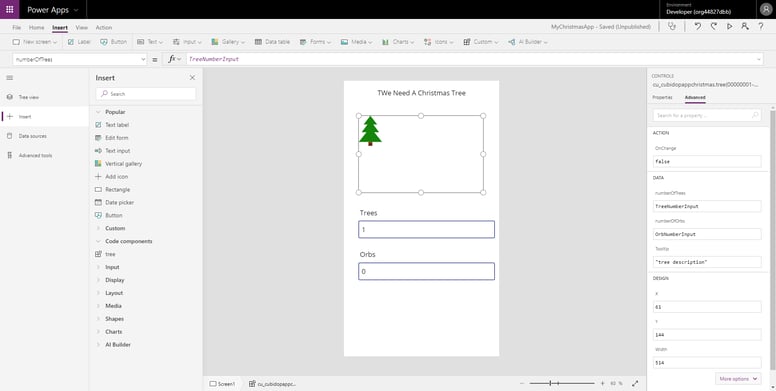Toggle the hamburger navigation menu
776x391 pixels.
[9, 78]
